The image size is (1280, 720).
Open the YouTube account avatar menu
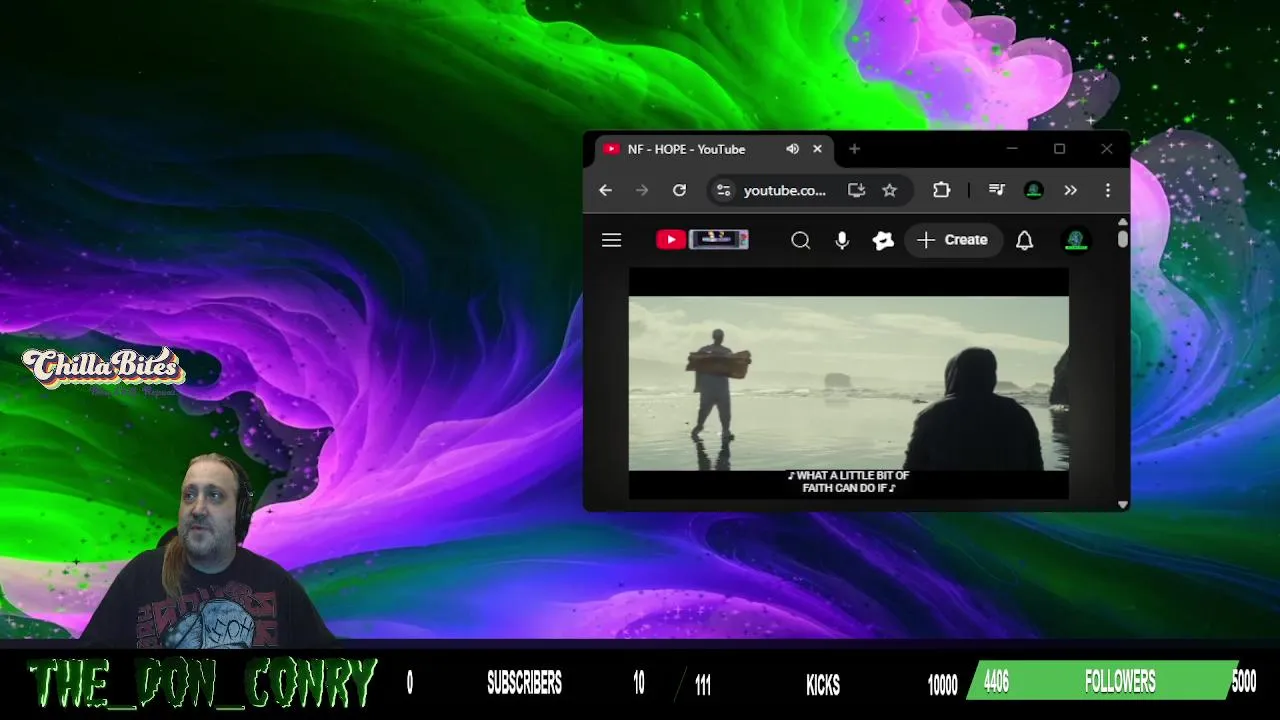click(1076, 240)
